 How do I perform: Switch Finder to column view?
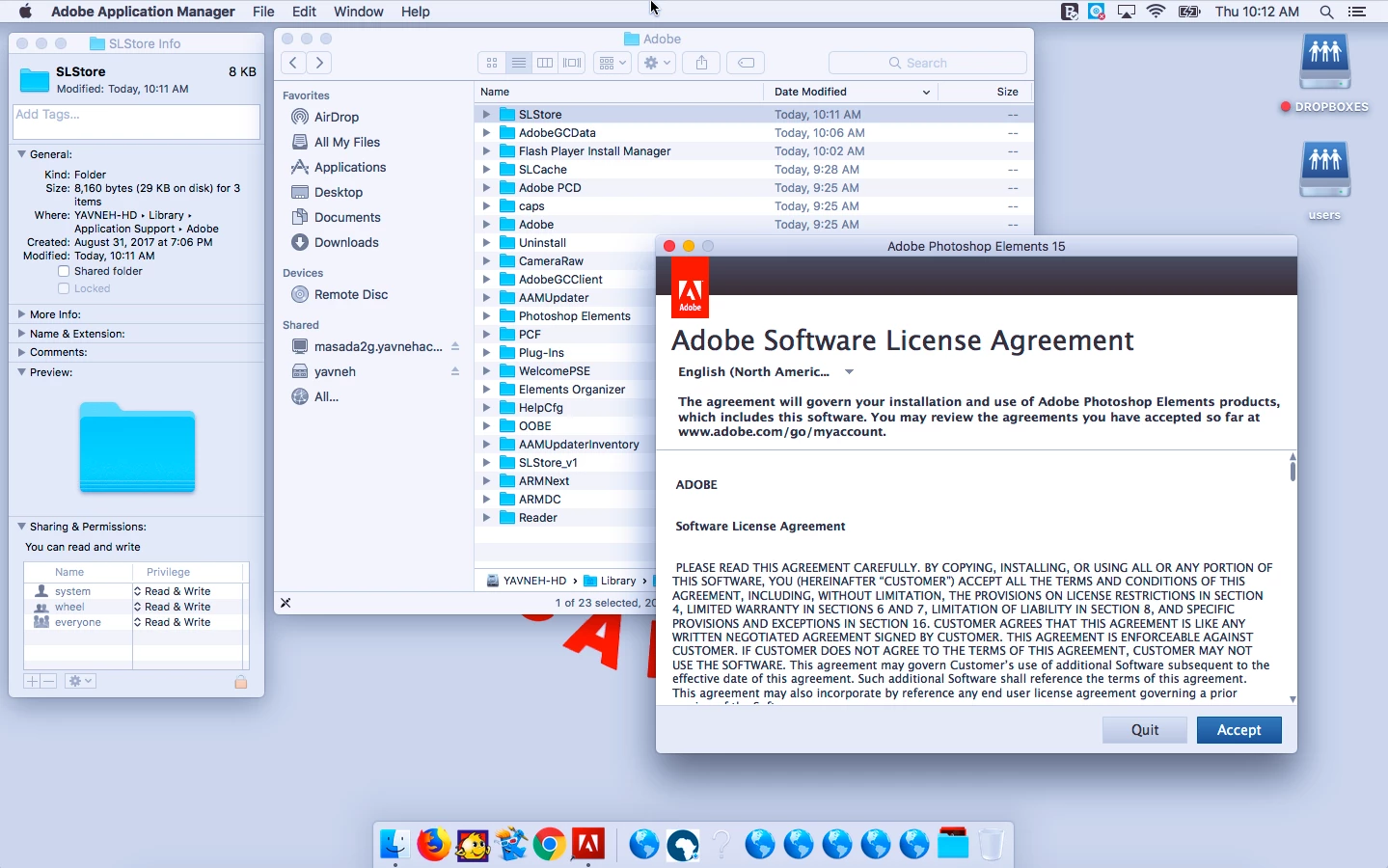point(545,63)
